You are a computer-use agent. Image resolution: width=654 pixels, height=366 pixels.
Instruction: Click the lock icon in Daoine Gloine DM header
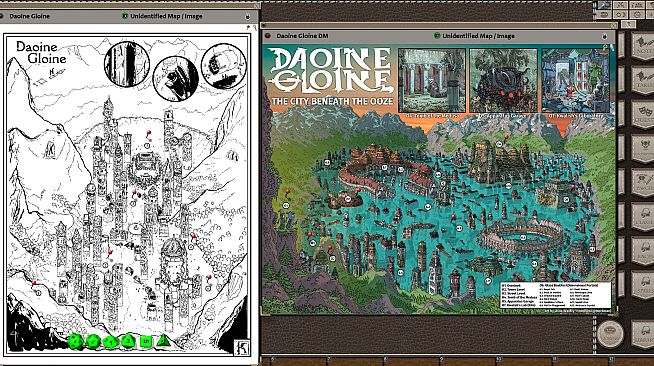(x=604, y=37)
